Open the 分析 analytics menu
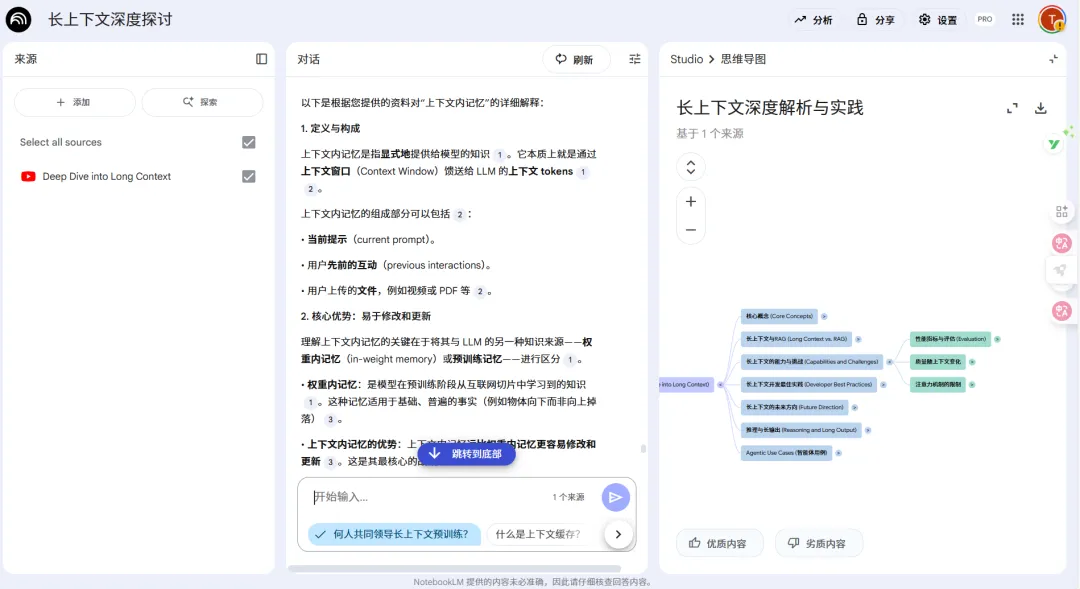 tap(813, 19)
